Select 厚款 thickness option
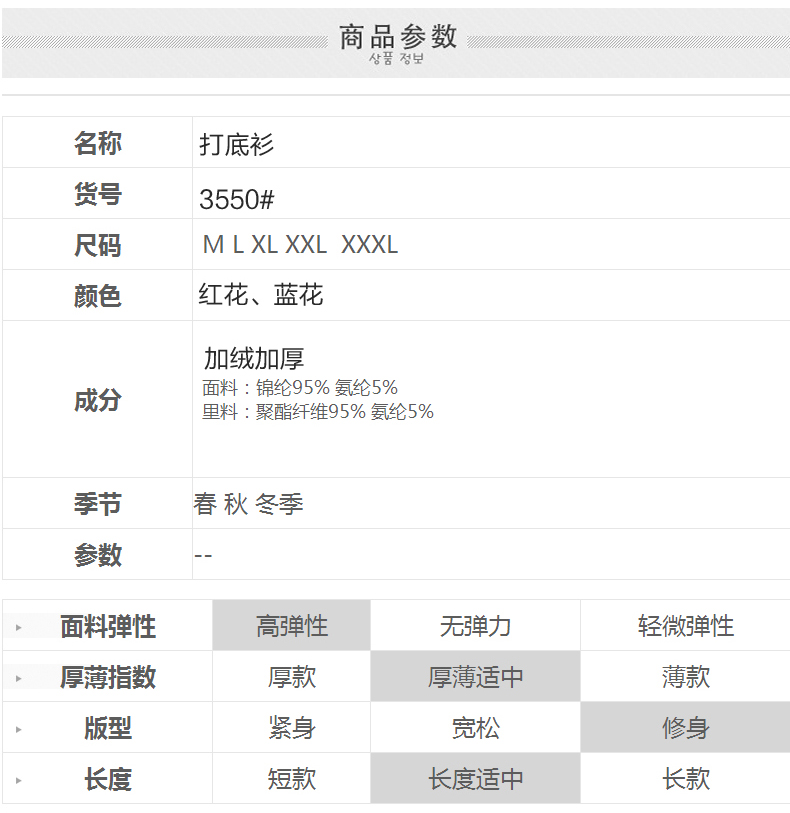The width and height of the screenshot is (790, 813). pyautogui.click(x=291, y=677)
